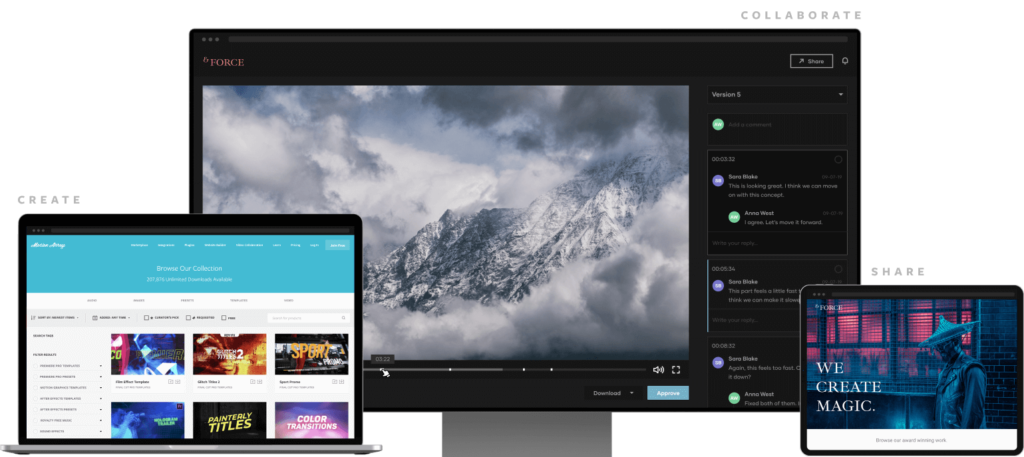This screenshot has width=1024, height=457.
Task: Click the 00:08:32 comment timestamp
Action: (x=724, y=346)
